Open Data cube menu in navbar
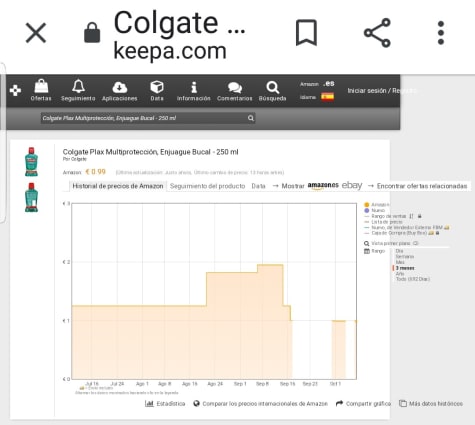The width and height of the screenshot is (475, 425). pos(157,90)
